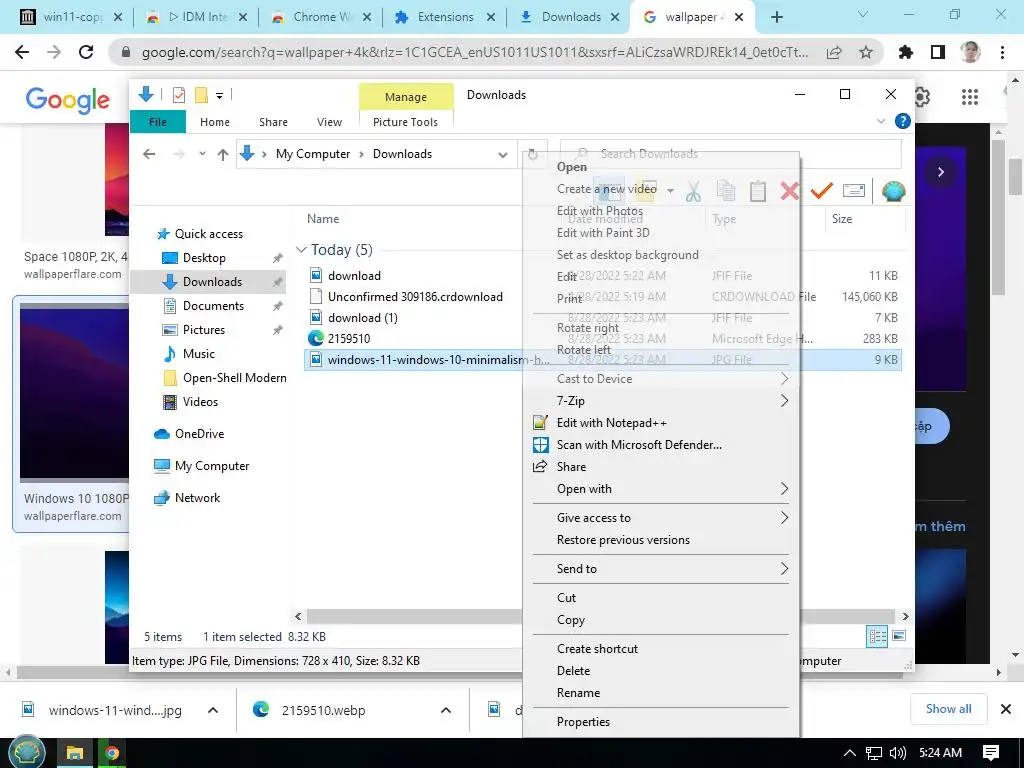Switch Explorer to large thumbnails view icon
1024x768 pixels.
[899, 635]
